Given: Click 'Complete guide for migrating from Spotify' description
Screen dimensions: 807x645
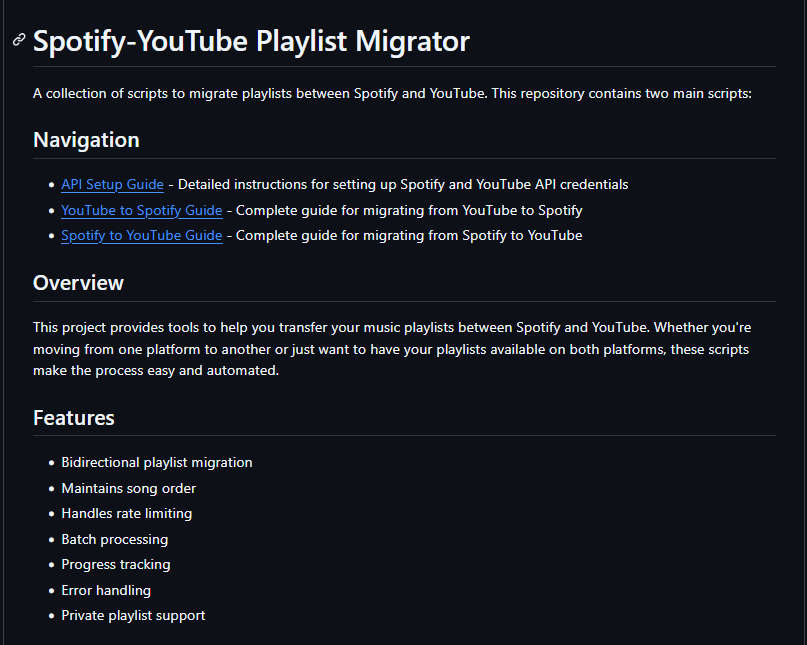Looking at the screenshot, I should [x=409, y=235].
